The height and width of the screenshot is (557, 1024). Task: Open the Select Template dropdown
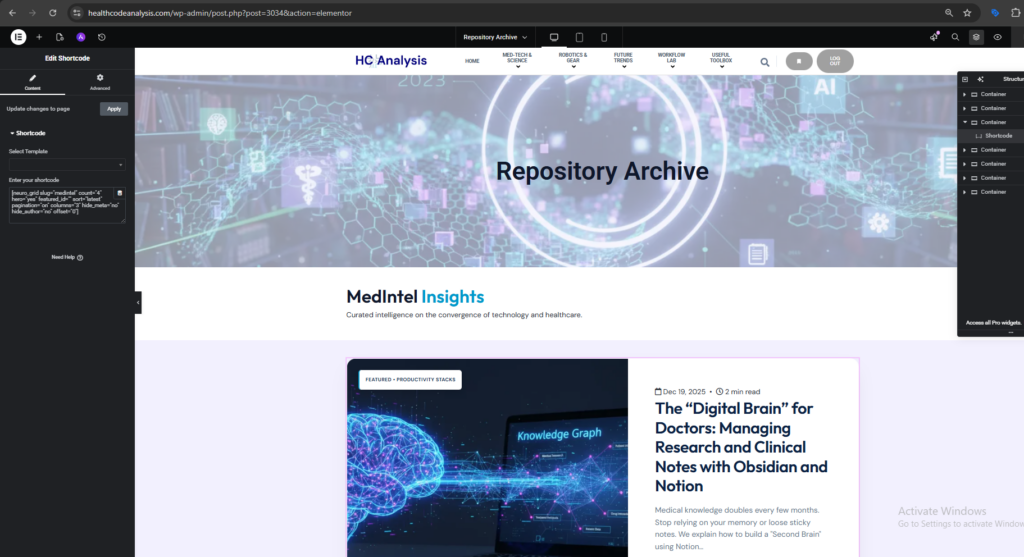(67, 165)
